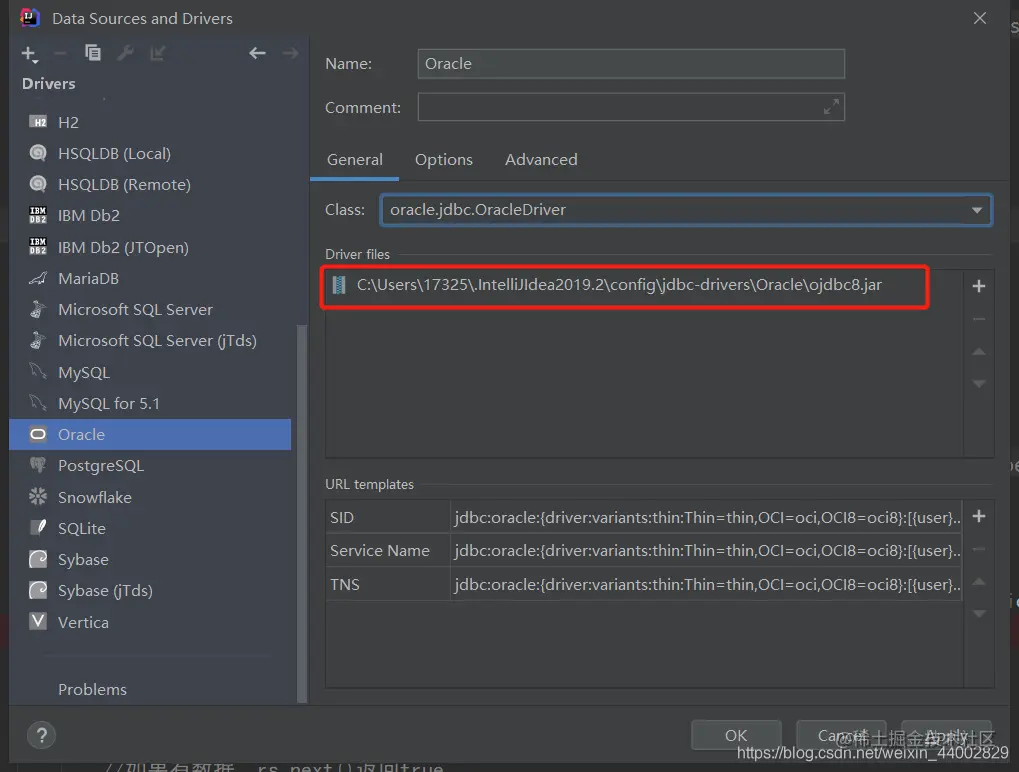Click the wrench settings icon
This screenshot has height=772, width=1019.
pyautogui.click(x=125, y=53)
